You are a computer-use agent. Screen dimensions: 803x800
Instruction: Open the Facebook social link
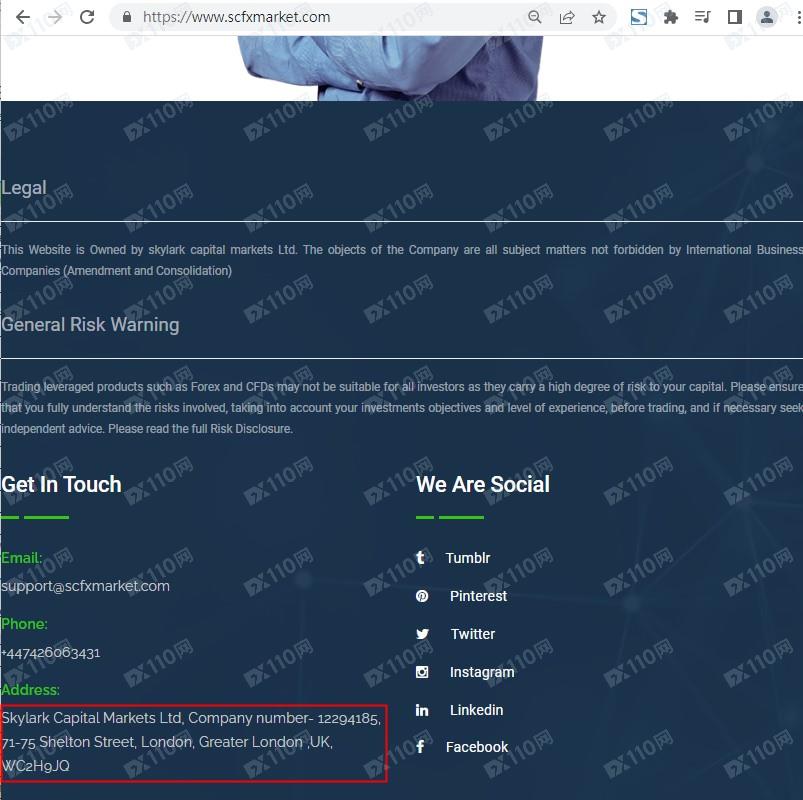coord(462,747)
